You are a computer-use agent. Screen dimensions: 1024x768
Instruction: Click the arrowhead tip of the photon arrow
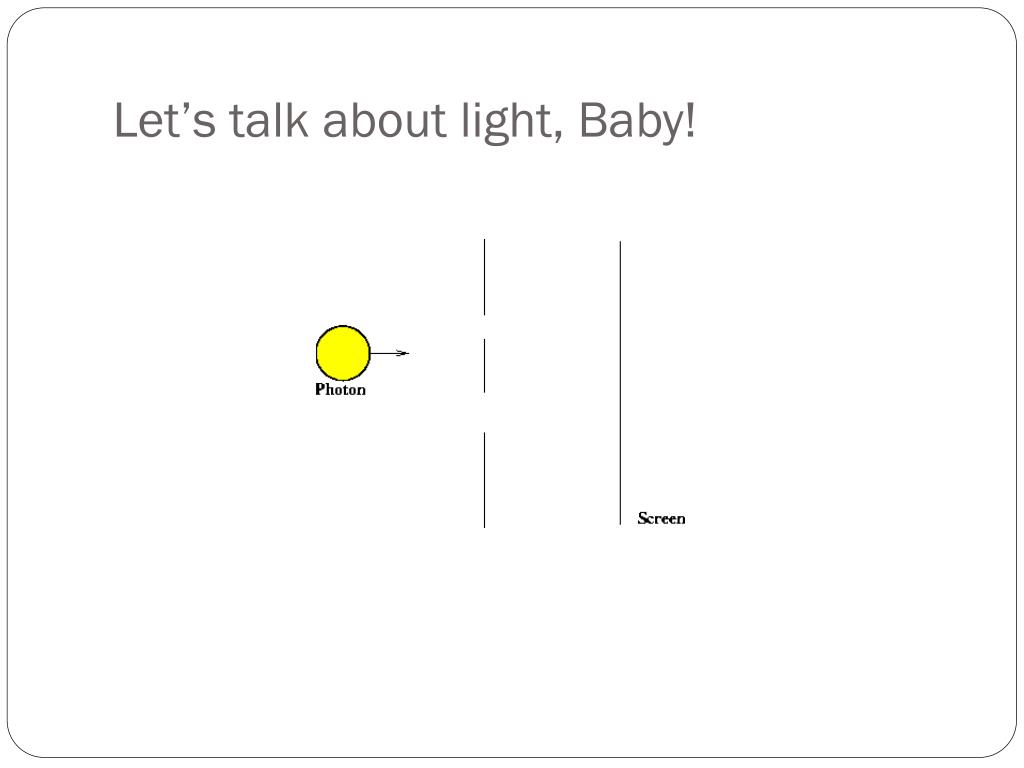point(406,353)
